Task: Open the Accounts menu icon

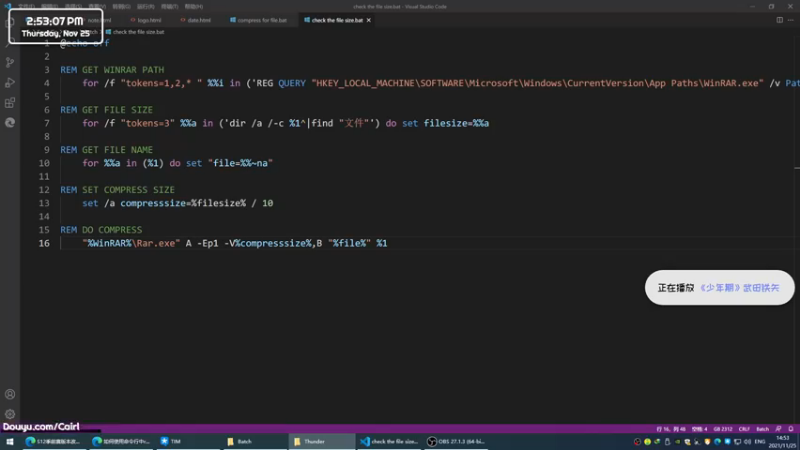Action: click(x=10, y=394)
